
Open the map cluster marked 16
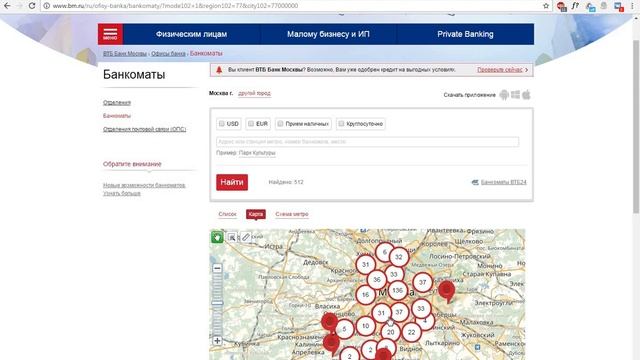pos(365,295)
